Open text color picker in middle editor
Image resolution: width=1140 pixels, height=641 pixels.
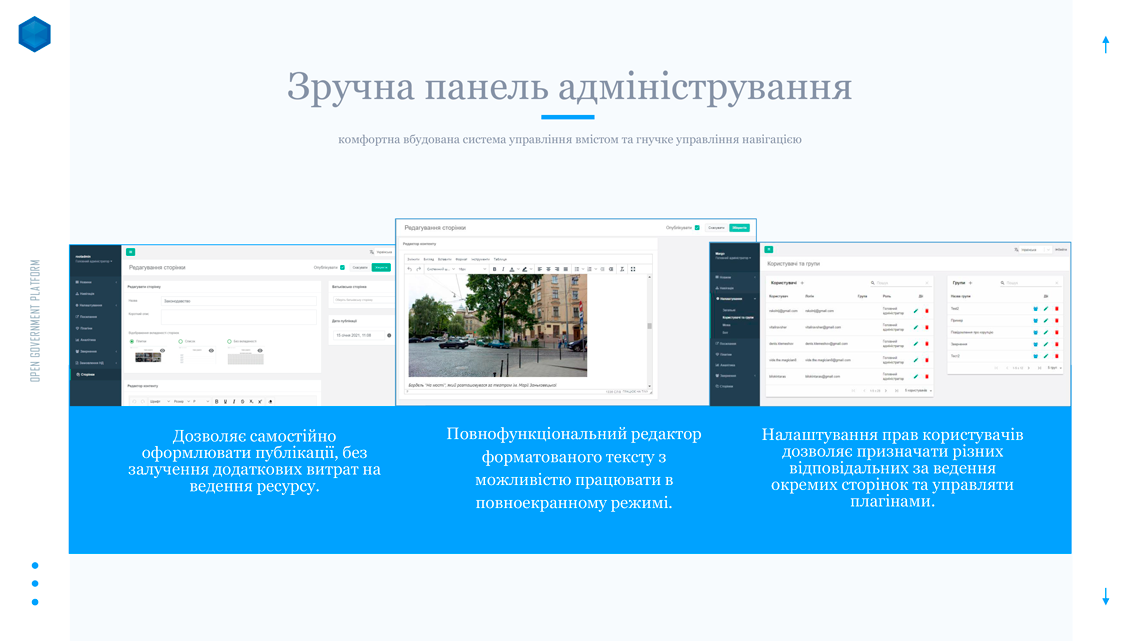click(512, 269)
